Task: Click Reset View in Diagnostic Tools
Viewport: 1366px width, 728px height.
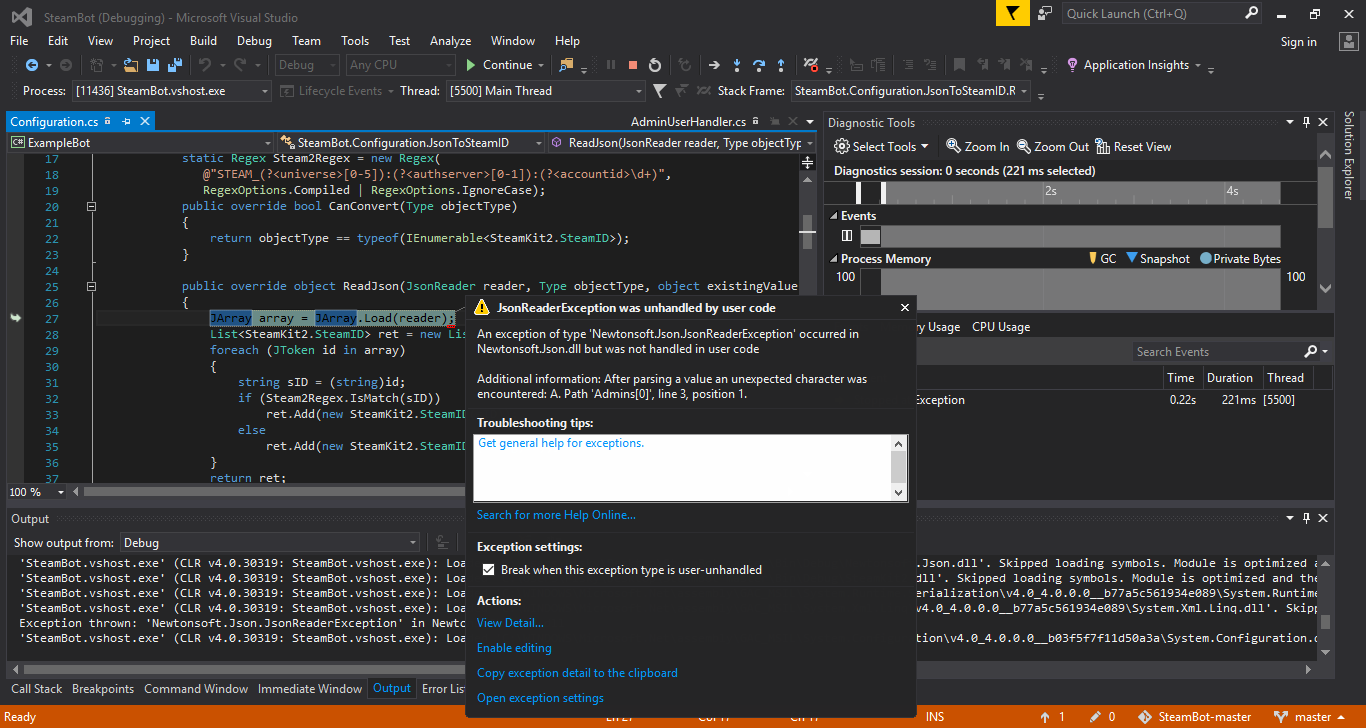Action: [x=1134, y=146]
